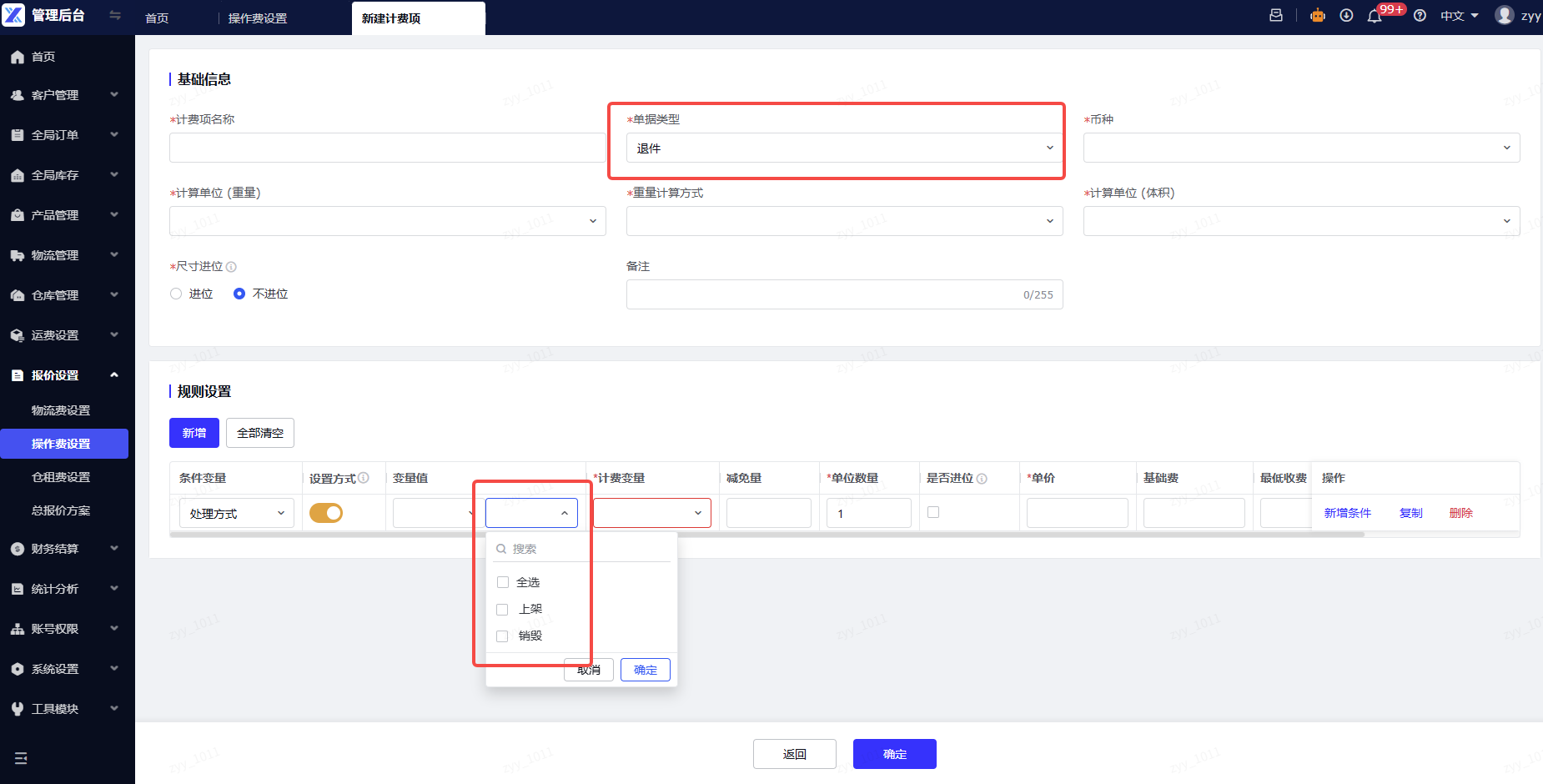View notifications via the bell icon

click(x=1375, y=16)
